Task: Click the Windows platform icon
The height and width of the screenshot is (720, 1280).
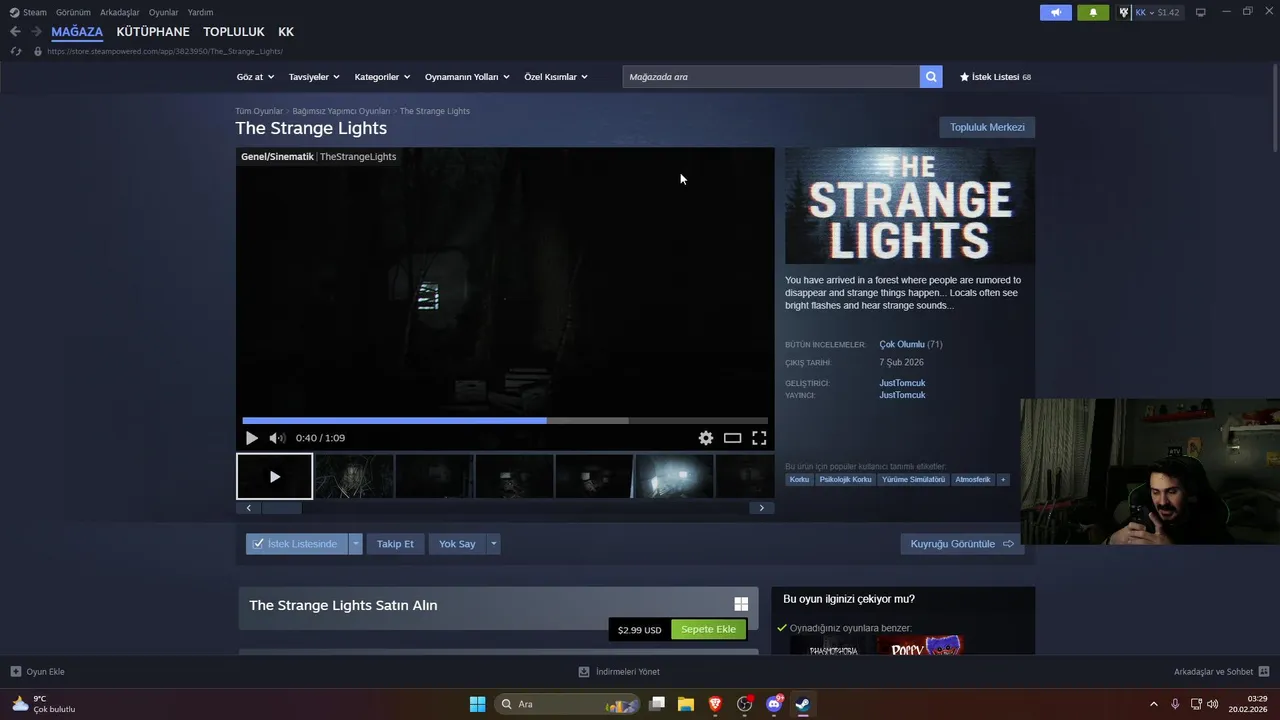Action: click(741, 604)
